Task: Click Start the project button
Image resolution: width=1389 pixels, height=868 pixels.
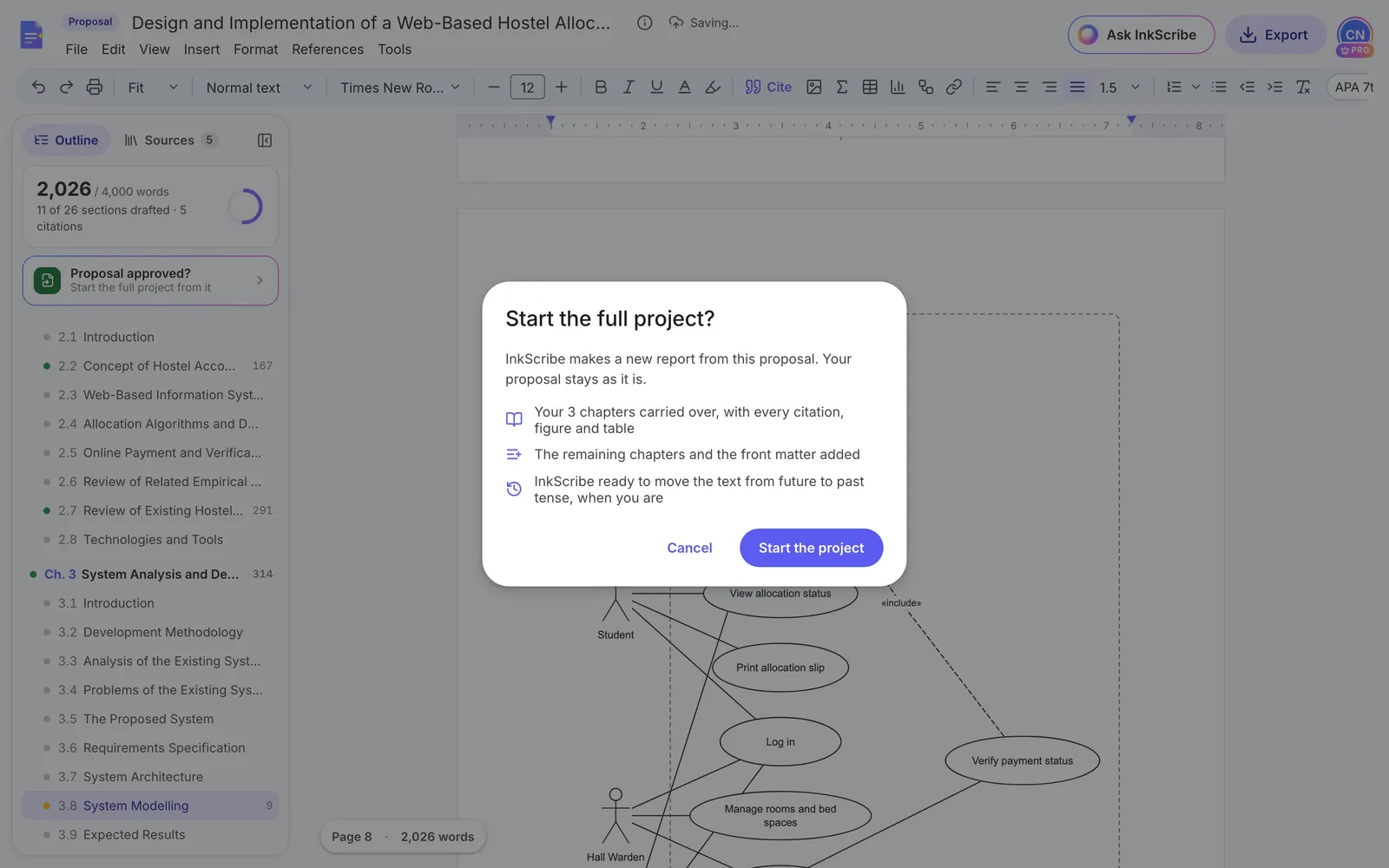Action: tap(811, 548)
